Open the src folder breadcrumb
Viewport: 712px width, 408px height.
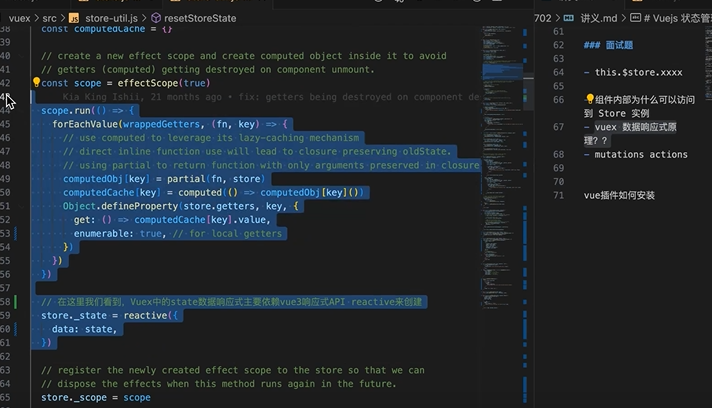click(x=49, y=18)
